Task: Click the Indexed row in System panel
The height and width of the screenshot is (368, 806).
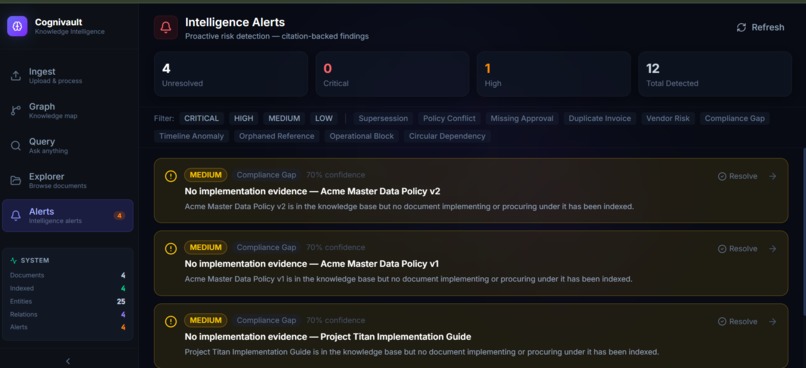Action: (x=67, y=288)
